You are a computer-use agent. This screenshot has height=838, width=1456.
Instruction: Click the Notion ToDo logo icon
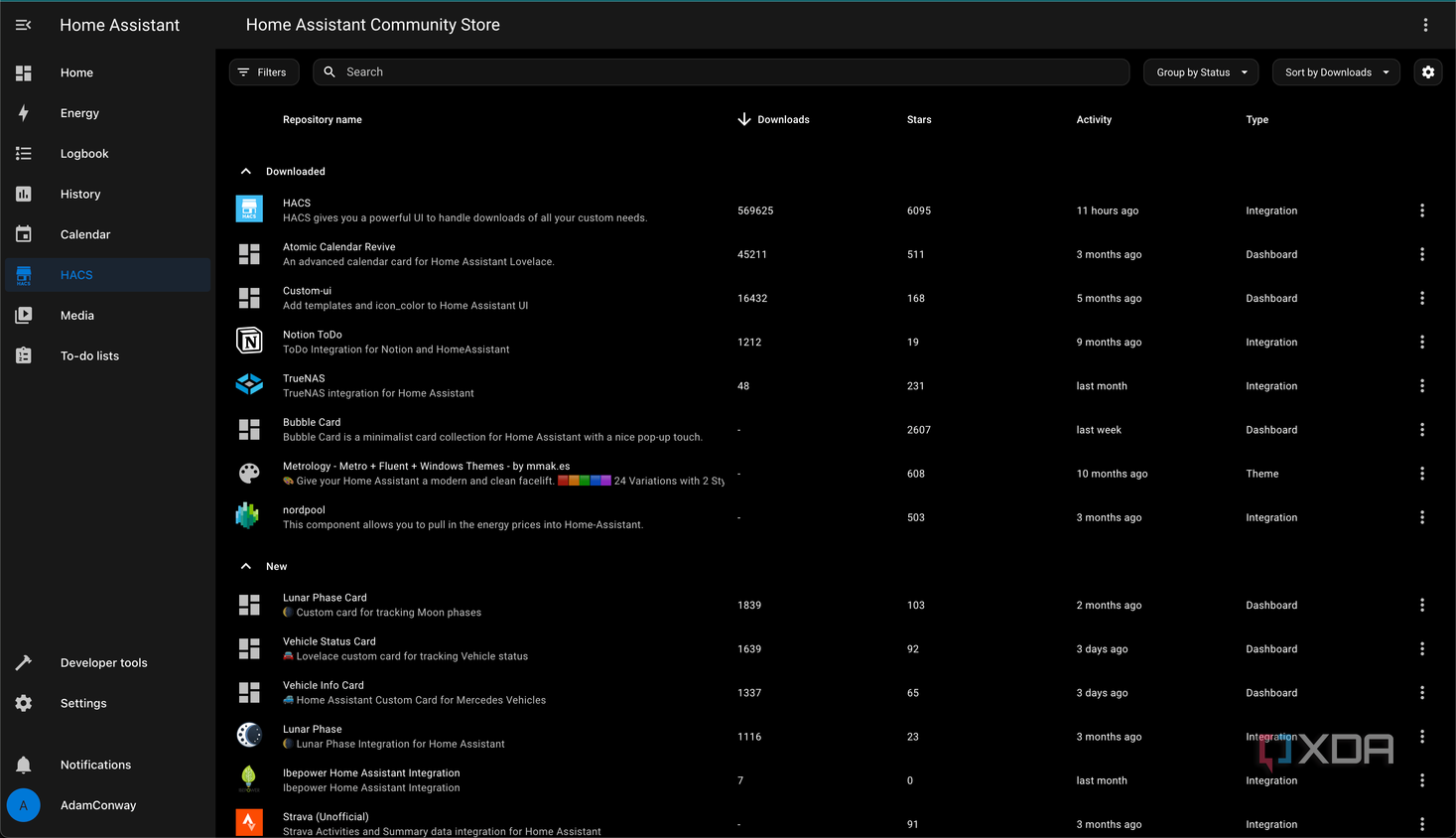249,342
